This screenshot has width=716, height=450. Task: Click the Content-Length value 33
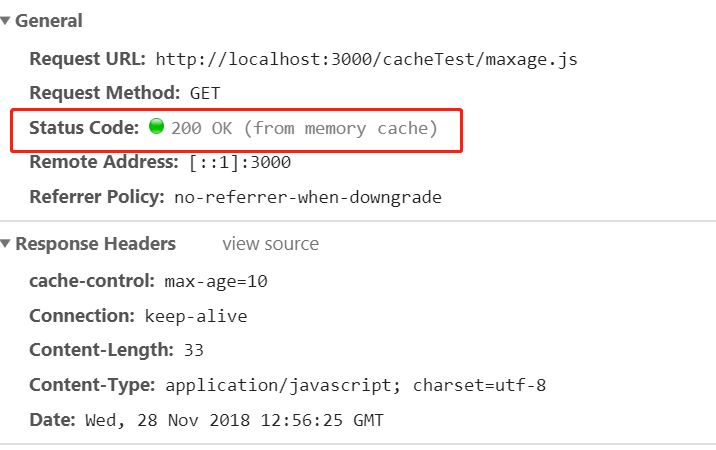(x=194, y=350)
